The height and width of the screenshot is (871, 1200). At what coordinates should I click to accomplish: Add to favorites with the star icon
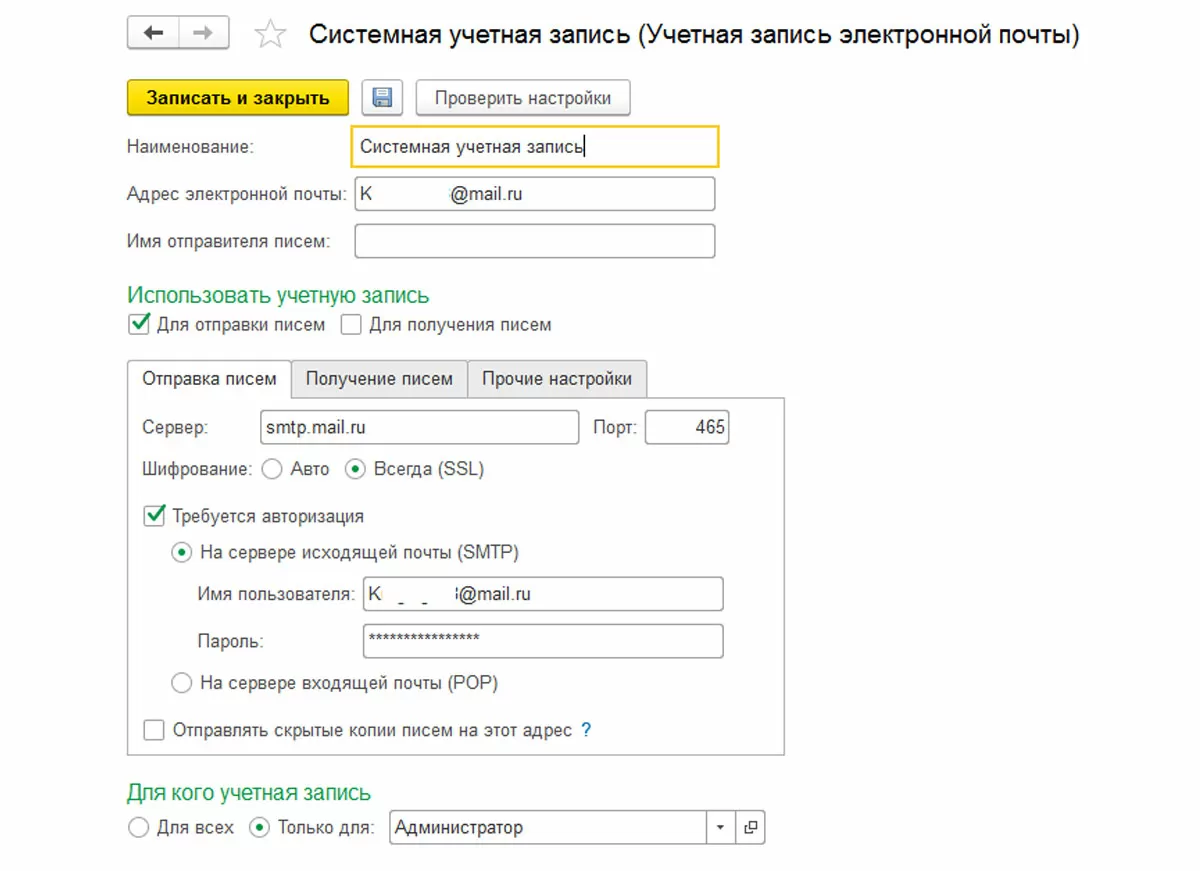(270, 36)
